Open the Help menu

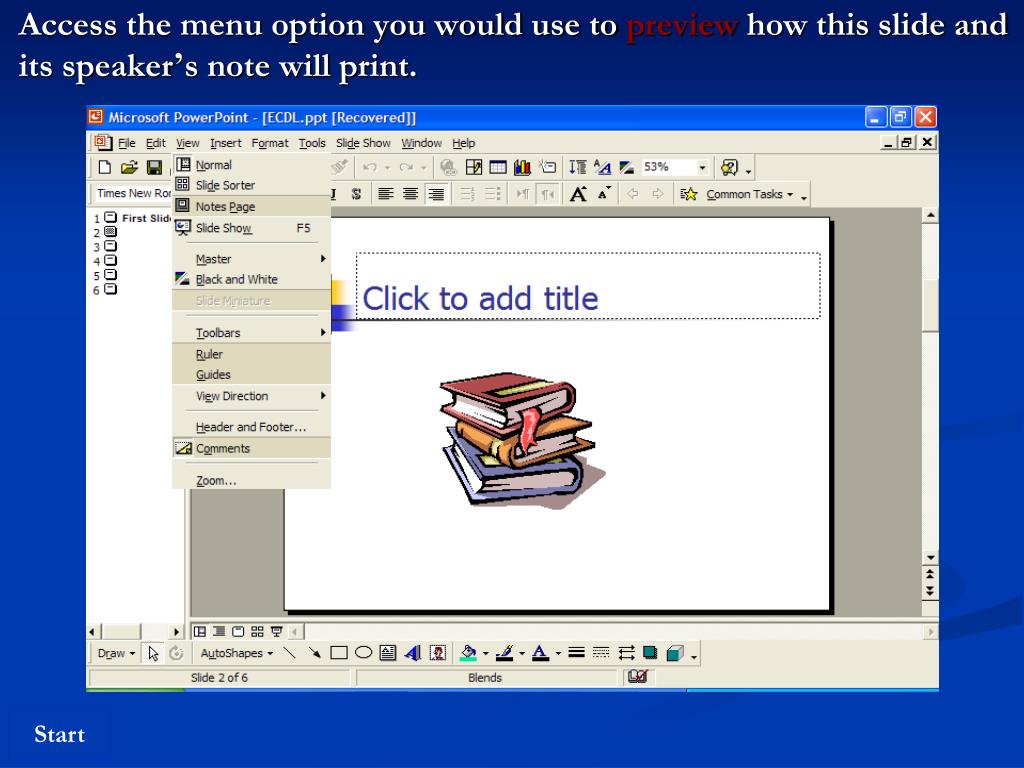pyautogui.click(x=464, y=143)
